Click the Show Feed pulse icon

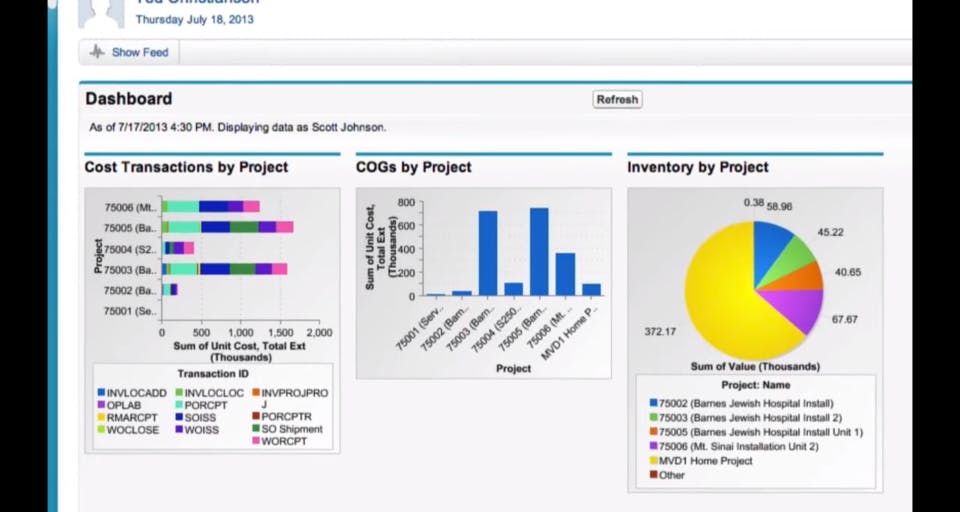tap(97, 52)
